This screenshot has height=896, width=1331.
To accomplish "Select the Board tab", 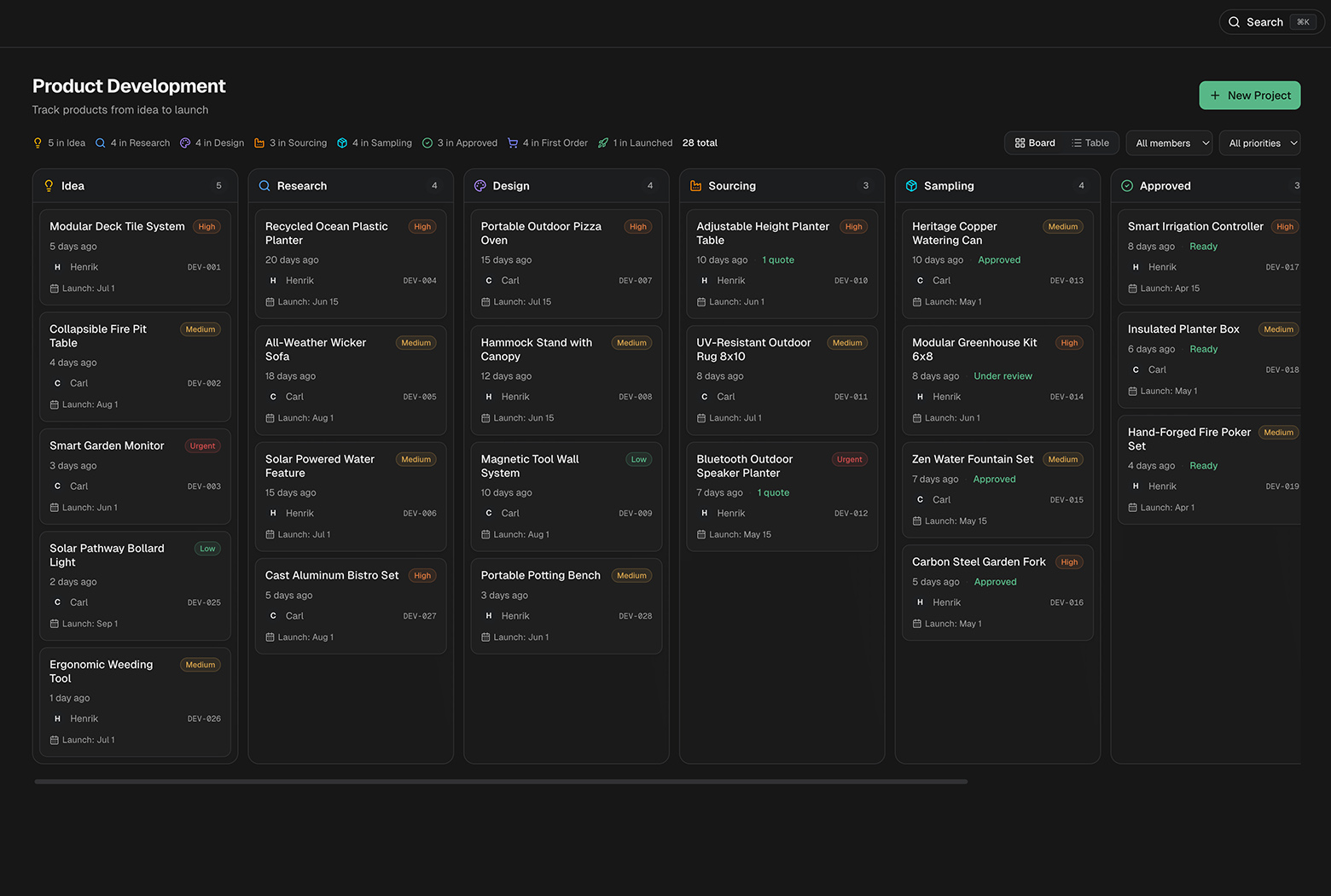I will [1035, 143].
